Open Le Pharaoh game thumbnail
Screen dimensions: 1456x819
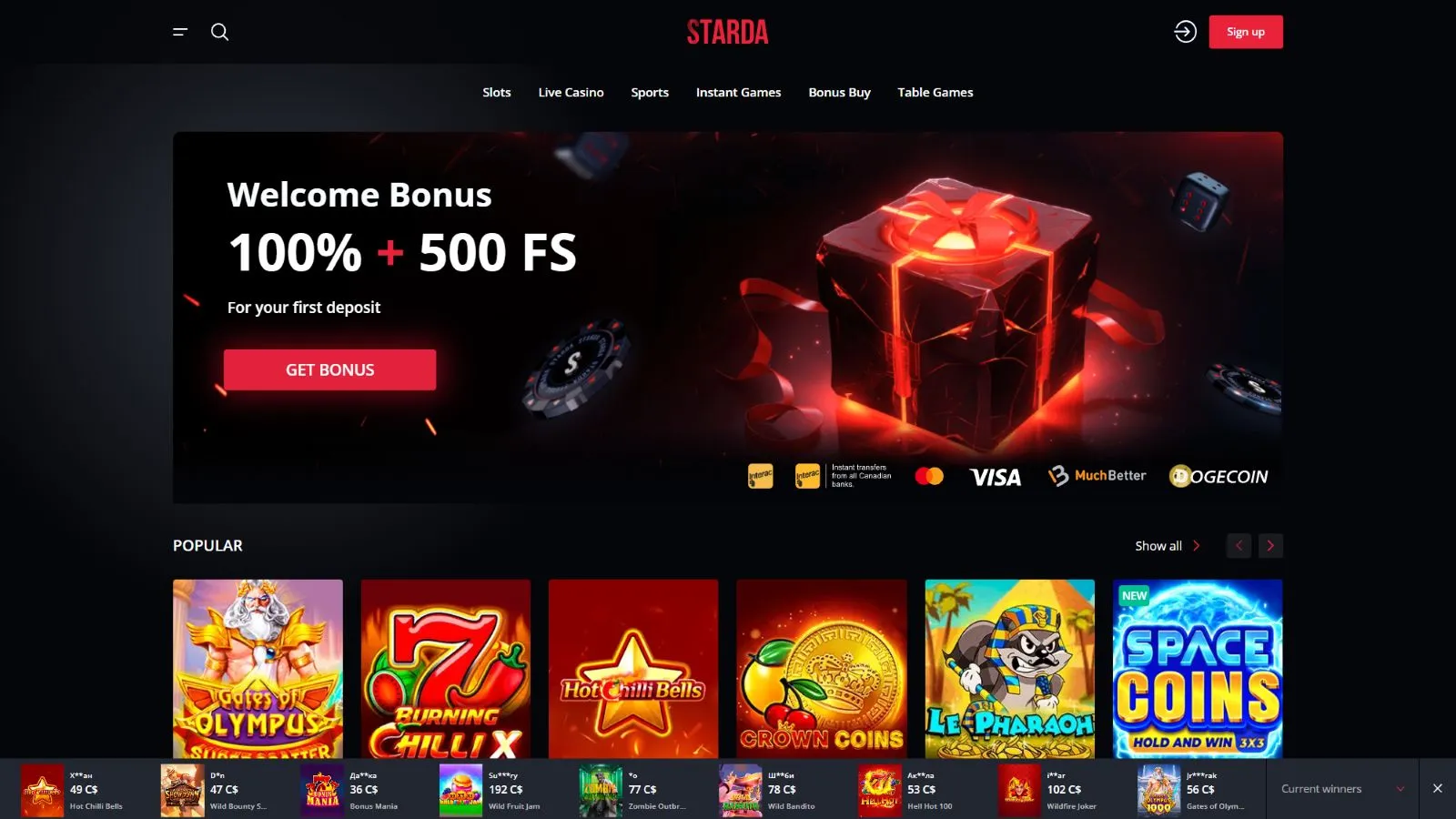pos(1009,669)
